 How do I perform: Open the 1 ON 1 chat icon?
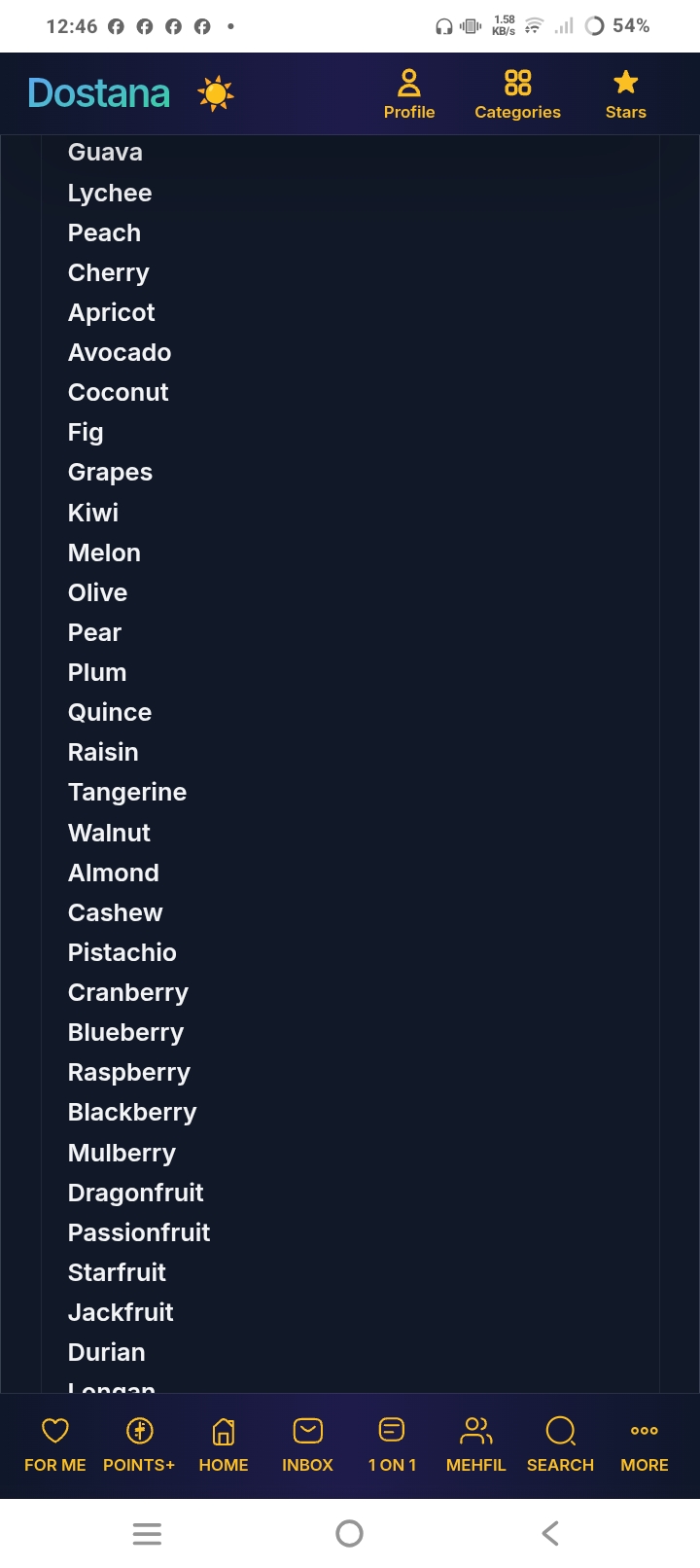coord(392,1430)
